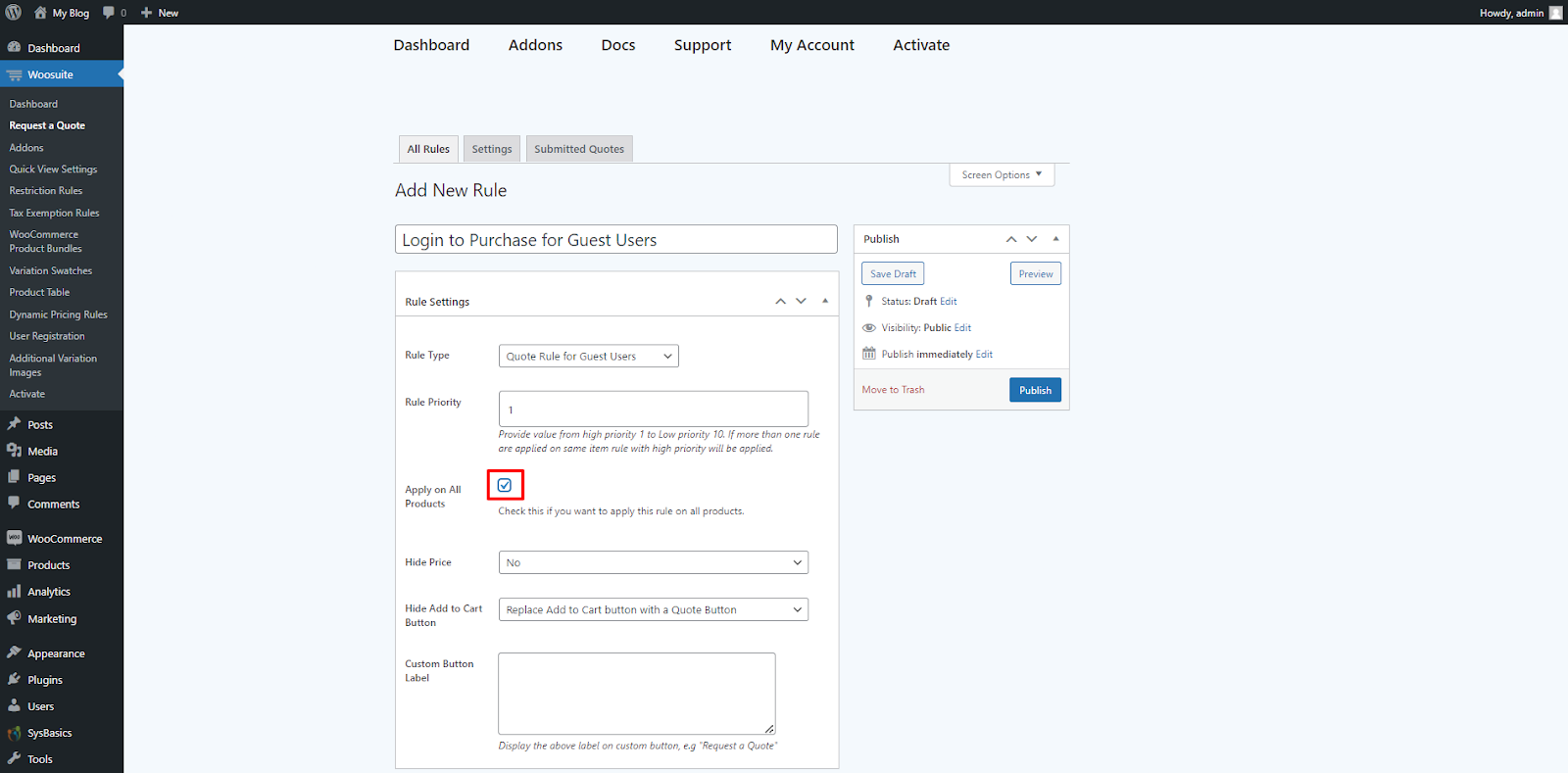Move Publish box down
This screenshot has height=773, width=1568.
pos(1032,239)
